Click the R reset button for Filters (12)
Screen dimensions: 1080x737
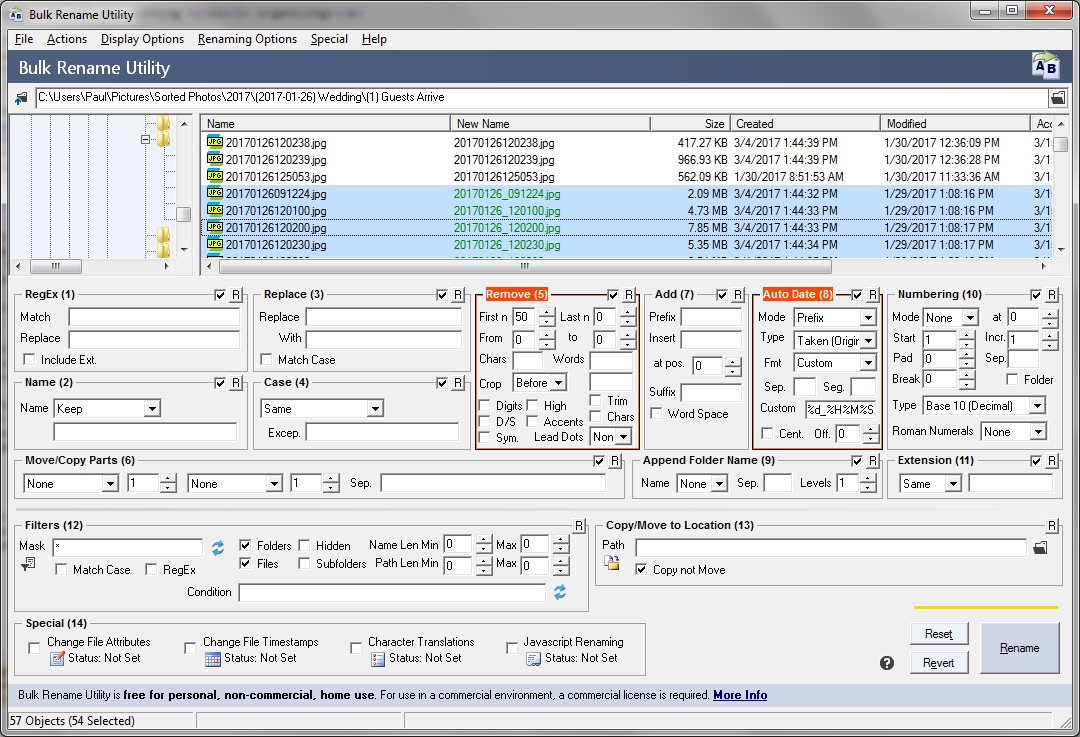click(x=579, y=526)
